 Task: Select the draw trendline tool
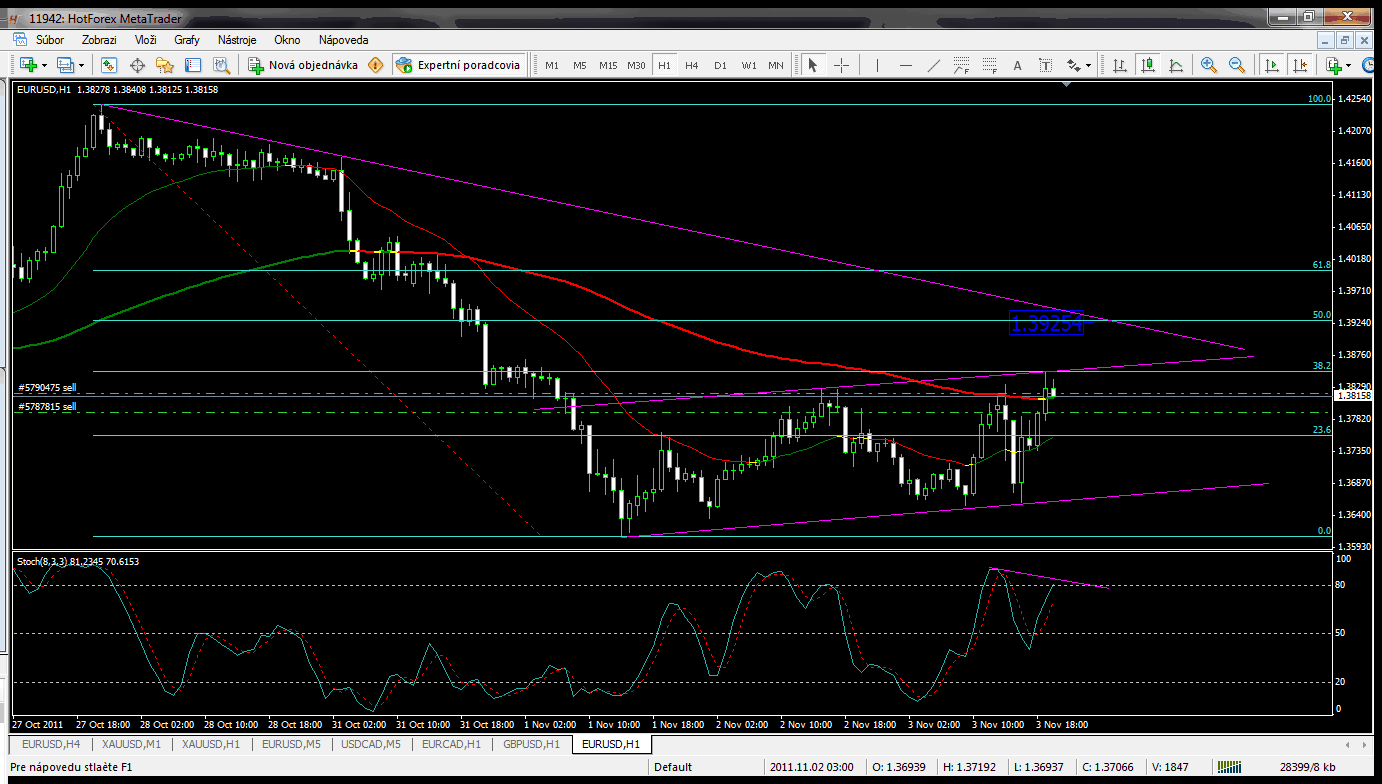tap(933, 65)
